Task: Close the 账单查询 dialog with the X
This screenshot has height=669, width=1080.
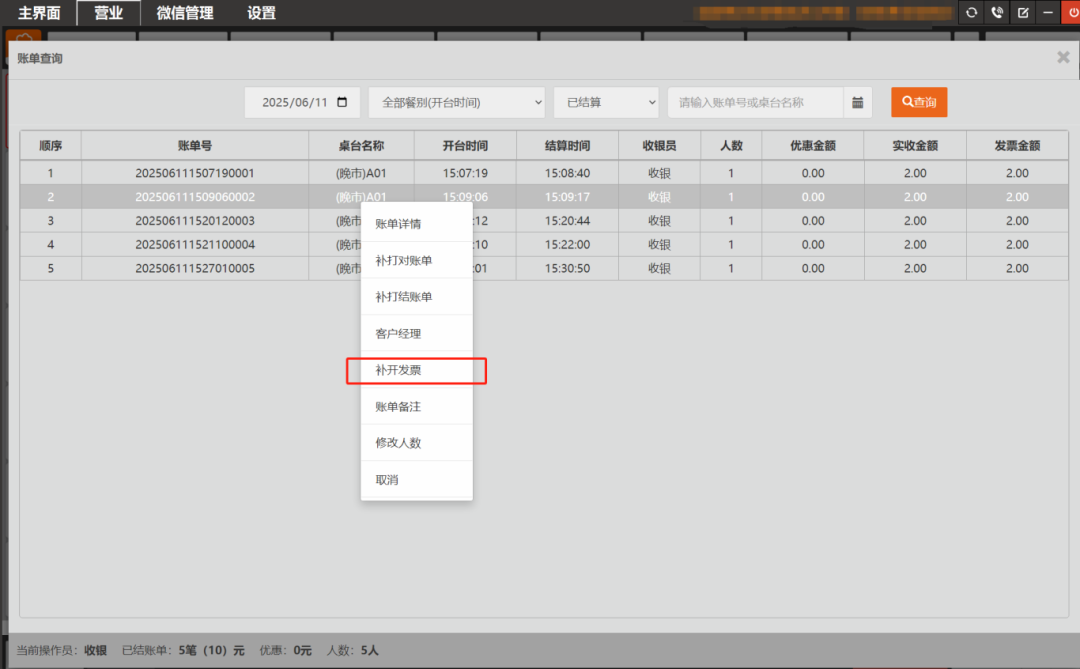Action: [x=1063, y=58]
